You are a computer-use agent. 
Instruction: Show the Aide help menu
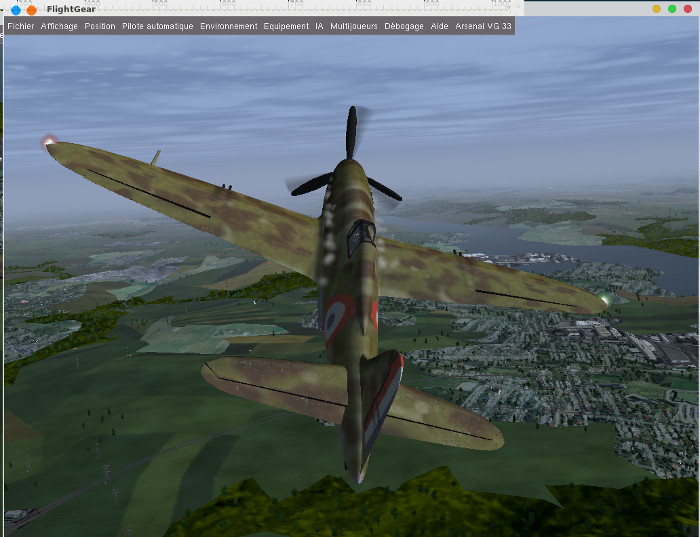439,26
